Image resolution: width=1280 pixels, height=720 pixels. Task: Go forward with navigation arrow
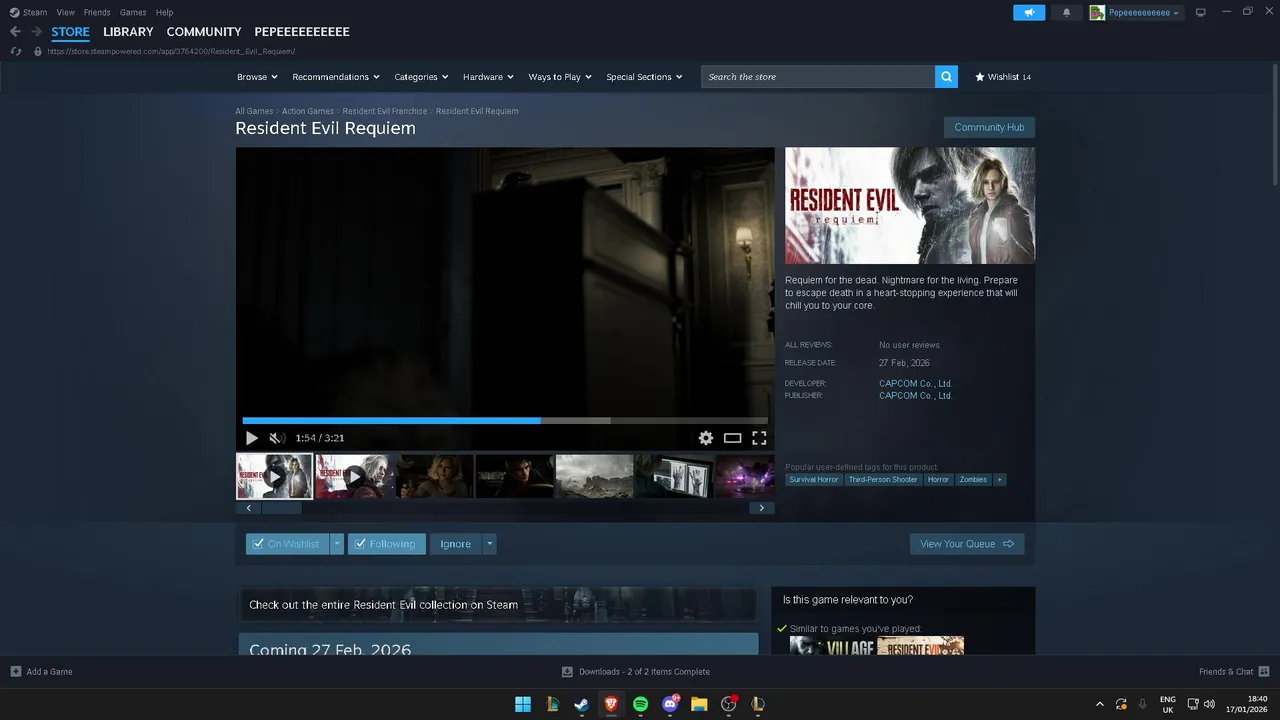pyautogui.click(x=36, y=32)
